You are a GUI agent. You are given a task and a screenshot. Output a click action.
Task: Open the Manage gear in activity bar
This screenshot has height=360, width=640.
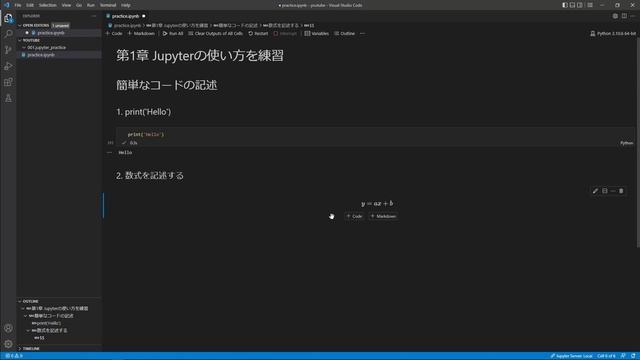point(8,344)
